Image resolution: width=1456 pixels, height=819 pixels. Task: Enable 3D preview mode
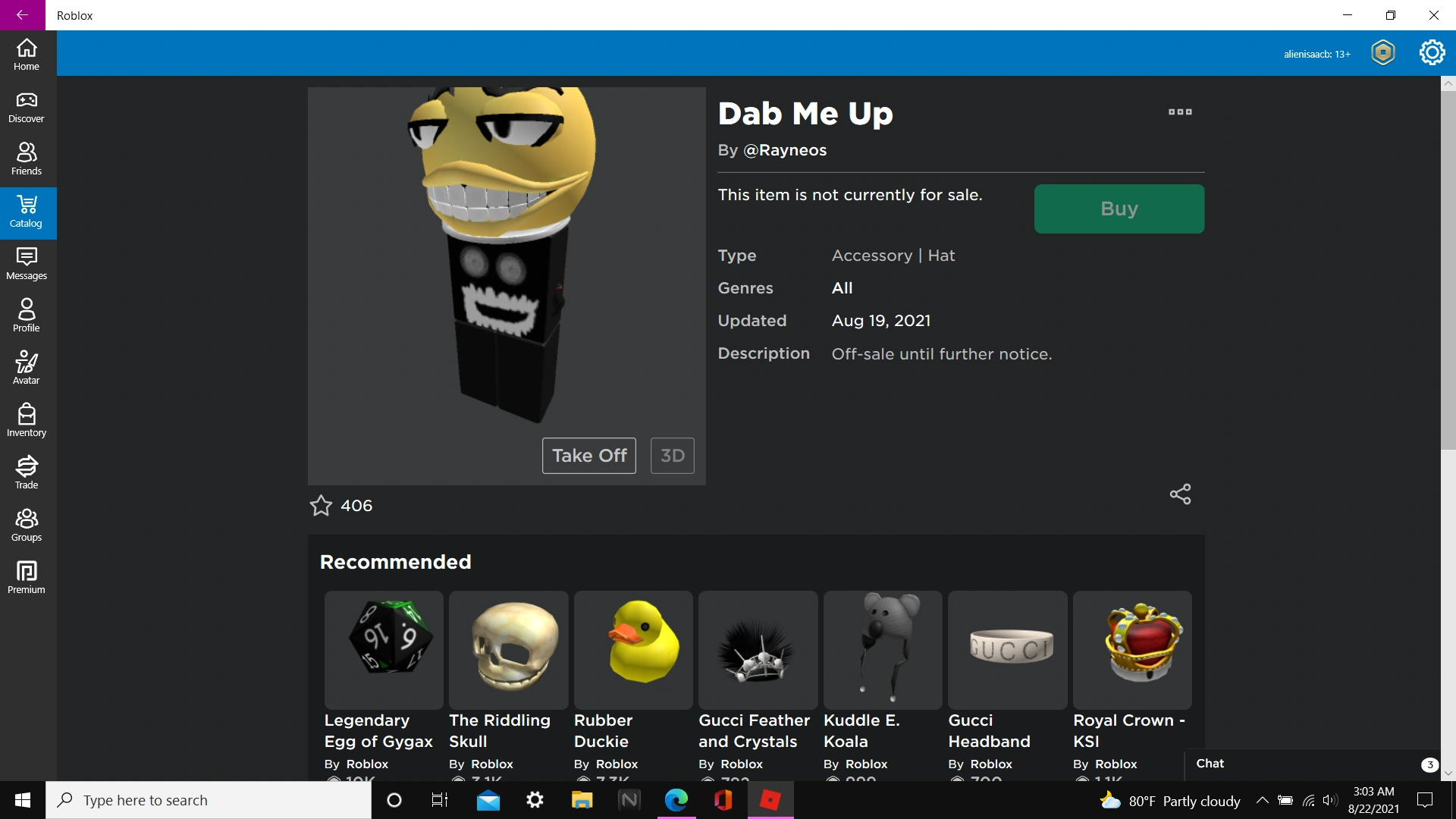click(672, 456)
